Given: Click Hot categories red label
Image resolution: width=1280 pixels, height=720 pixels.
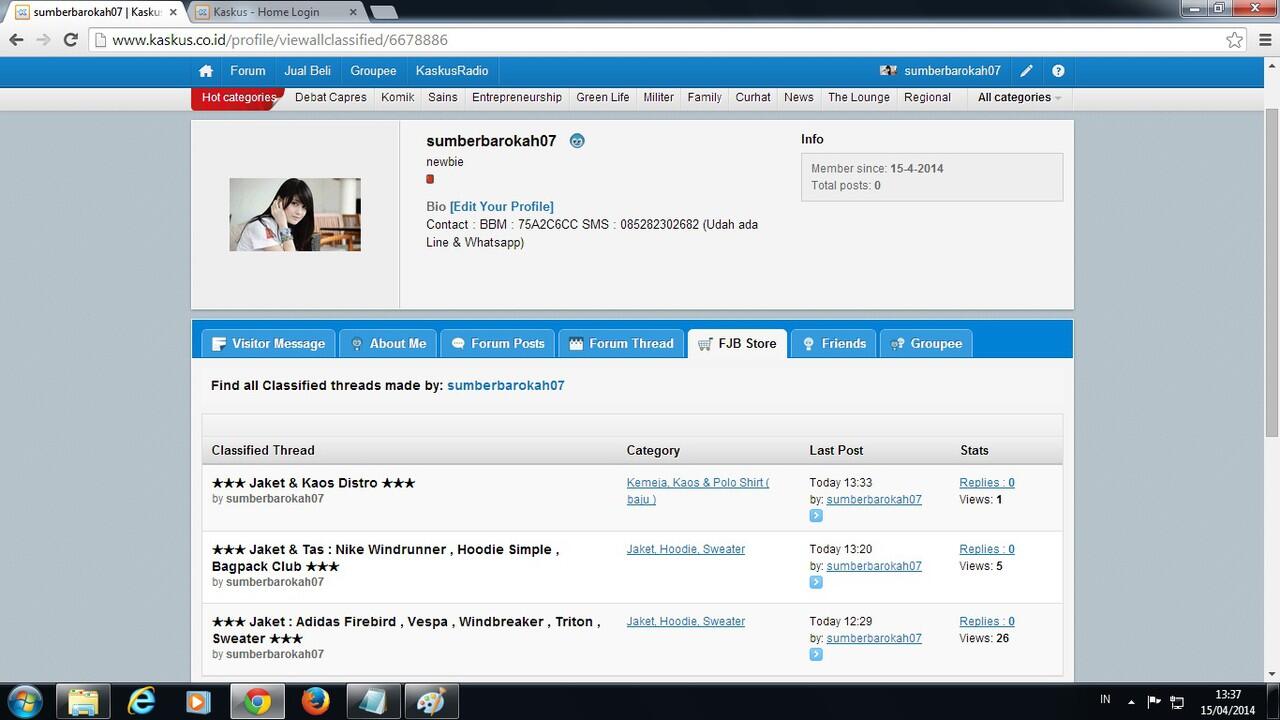Looking at the screenshot, I should [238, 97].
